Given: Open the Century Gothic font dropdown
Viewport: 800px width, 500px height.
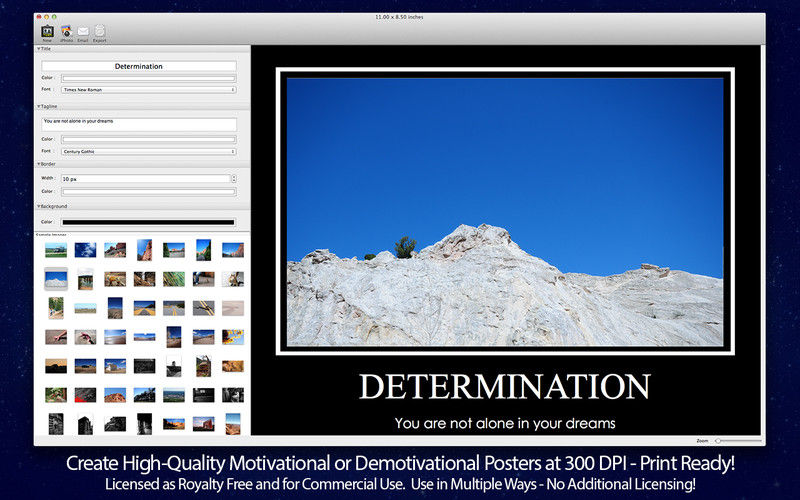Looking at the screenshot, I should tap(148, 152).
